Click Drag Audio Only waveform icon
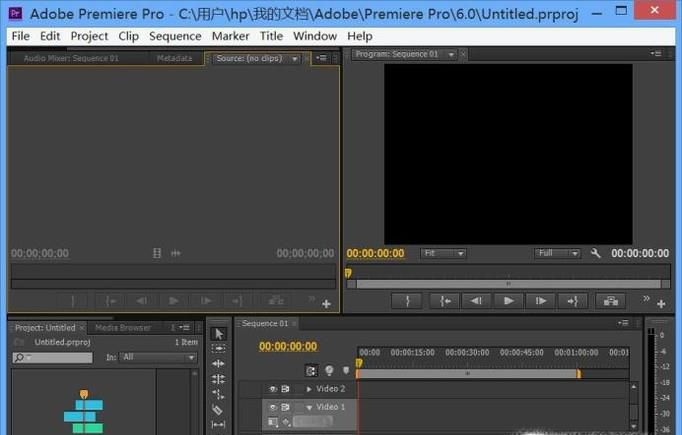Screen dimensions: 682x435 pos(176,253)
